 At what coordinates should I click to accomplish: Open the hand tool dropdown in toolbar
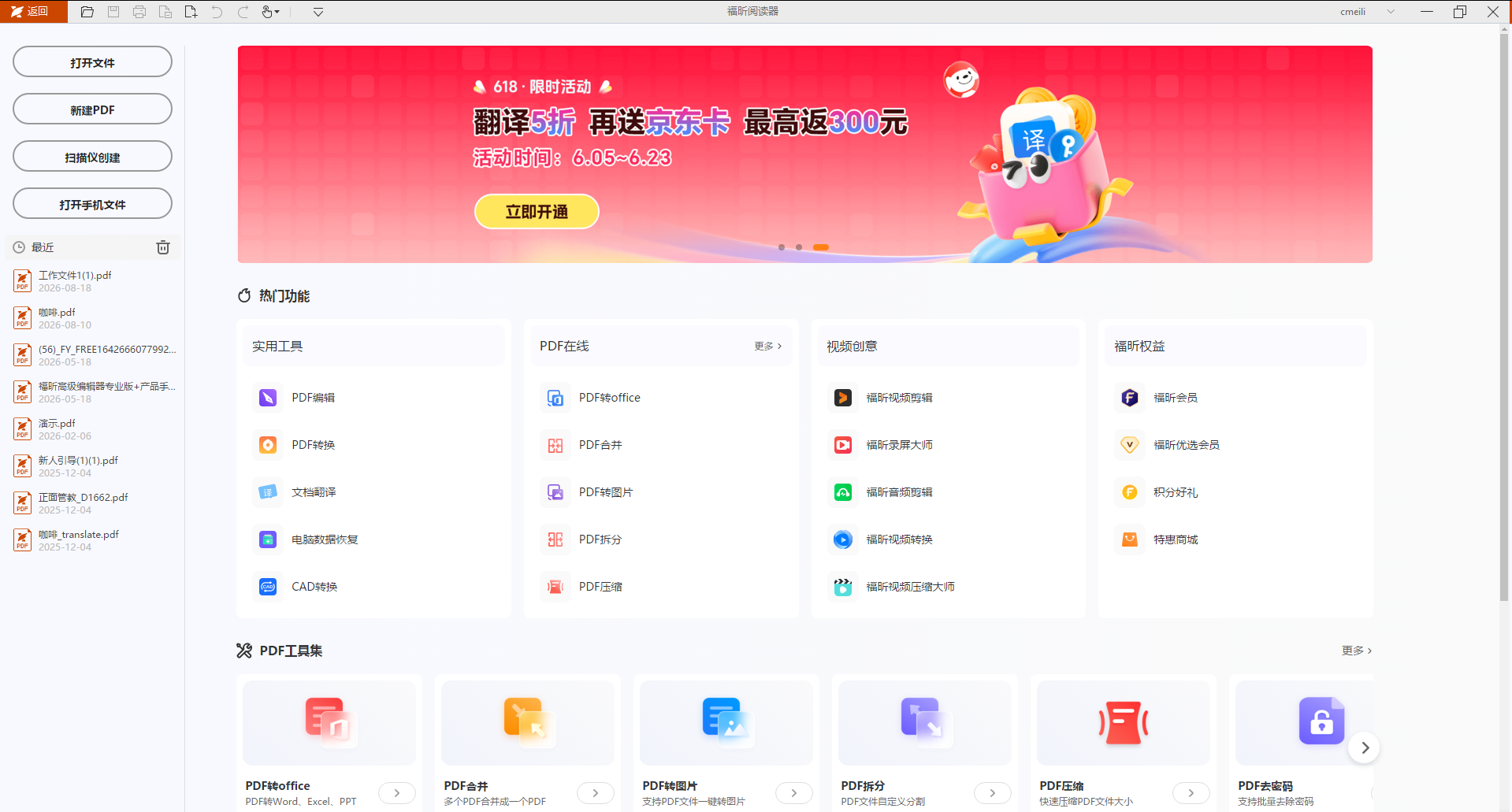tap(270, 12)
